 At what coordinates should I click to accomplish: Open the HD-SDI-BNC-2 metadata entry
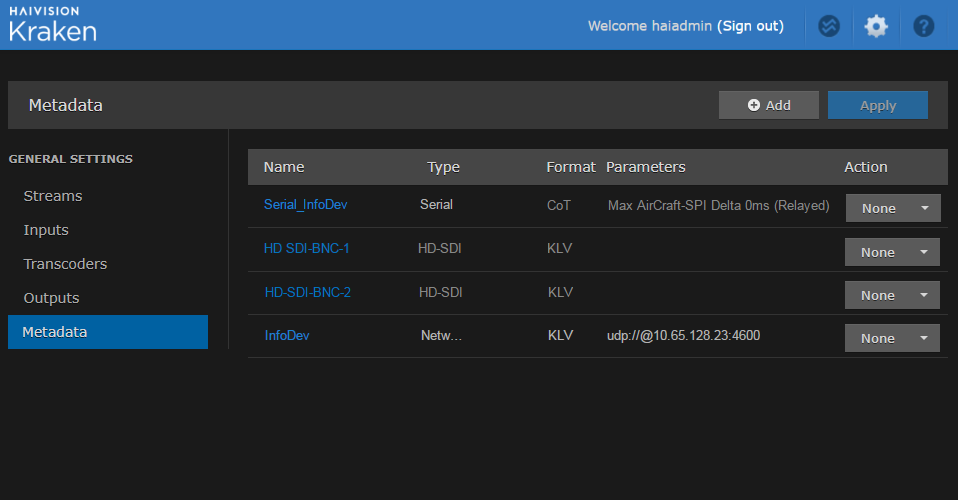(x=307, y=293)
